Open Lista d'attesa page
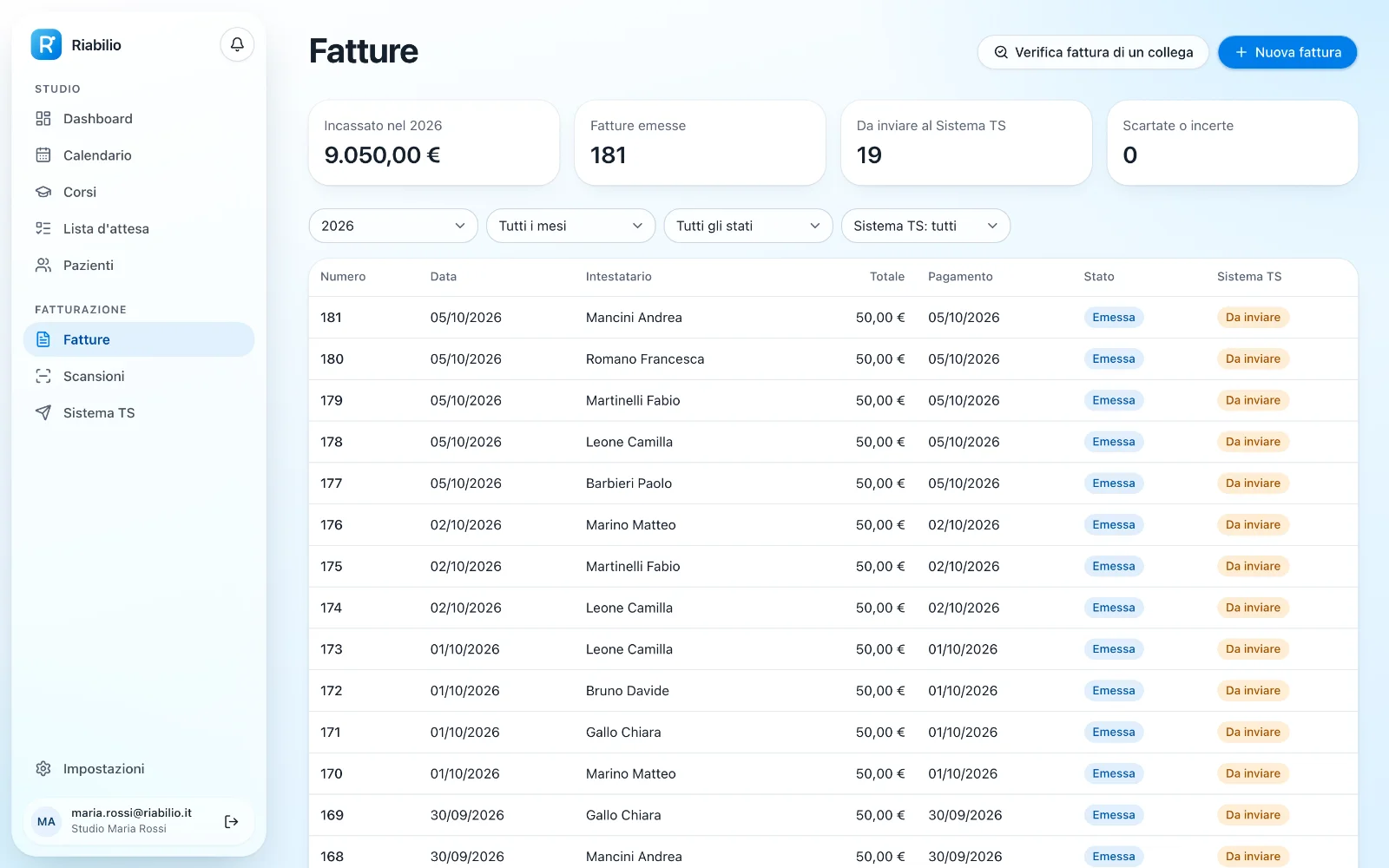1389x868 pixels. (139, 228)
